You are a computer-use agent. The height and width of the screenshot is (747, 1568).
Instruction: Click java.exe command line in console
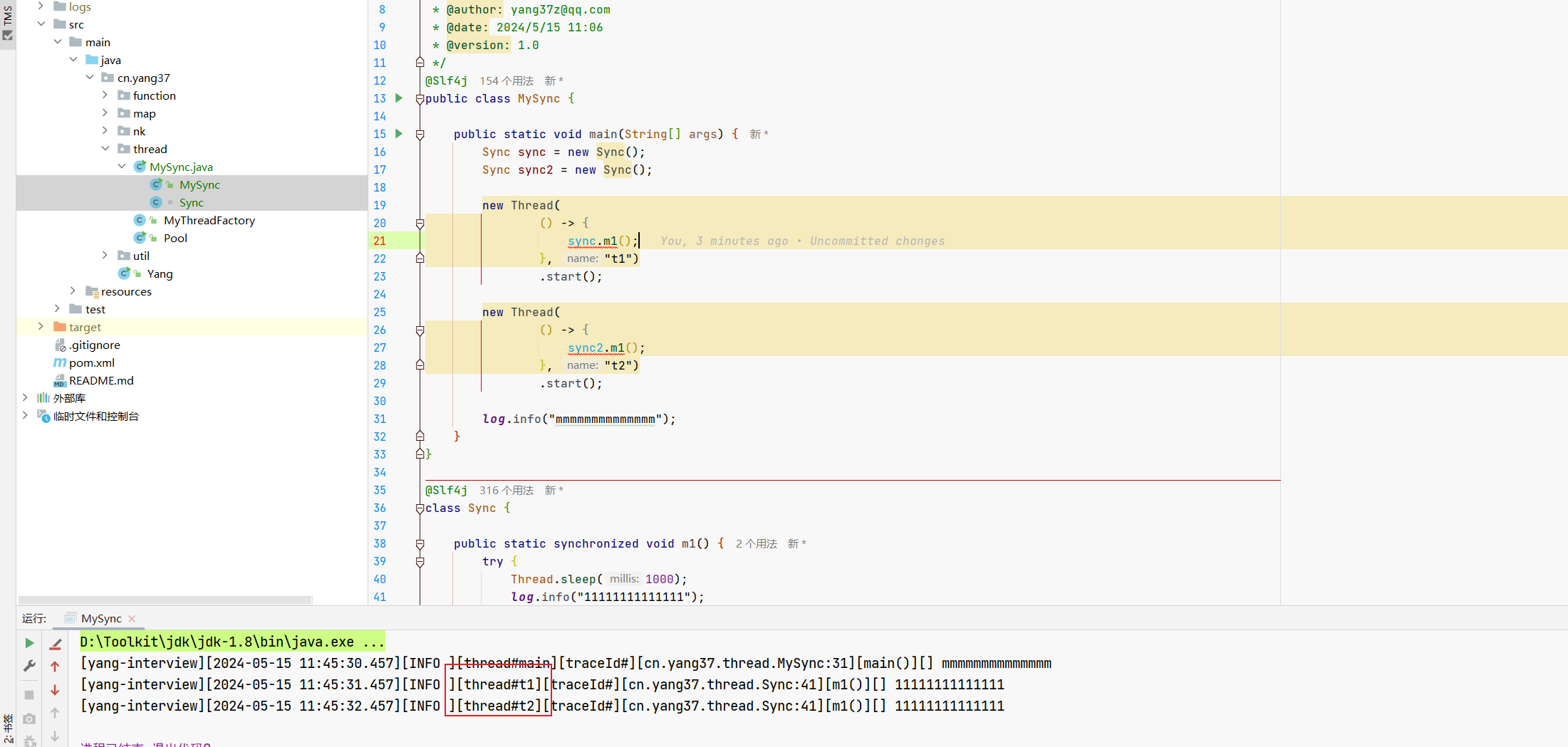point(232,642)
